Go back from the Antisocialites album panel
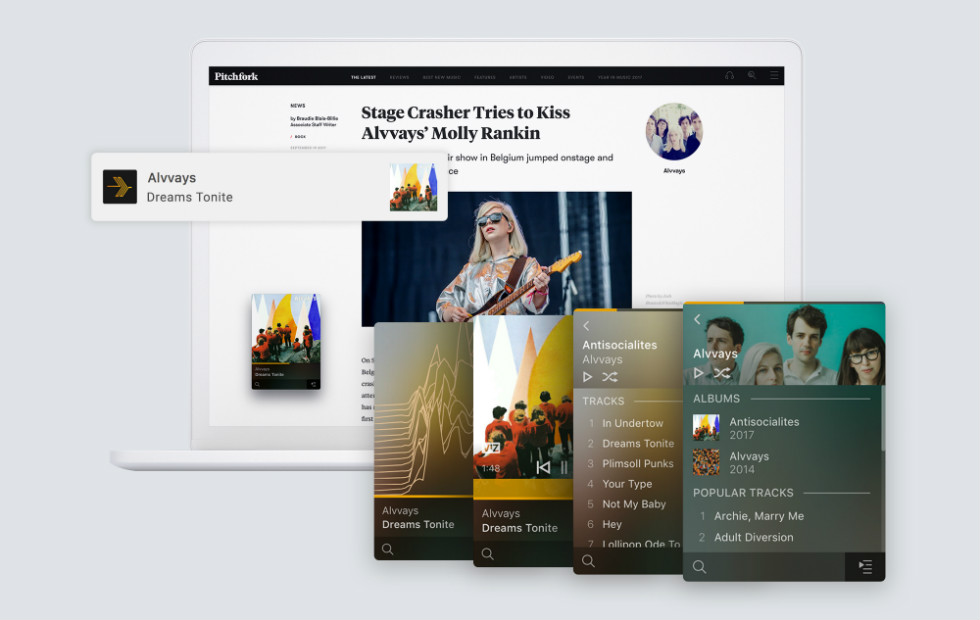This screenshot has width=980, height=620. point(587,326)
